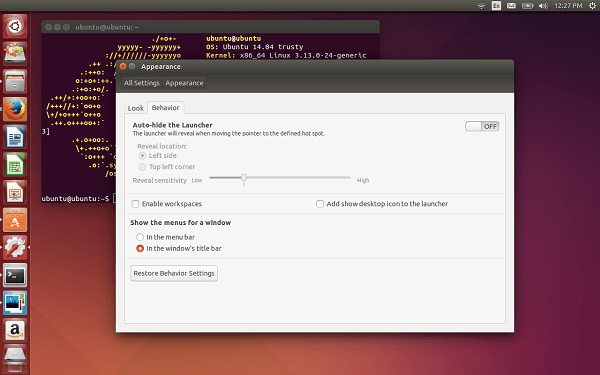Screen dimensions: 600x375
Task: Open the clock showing 12:27 PM
Action: click(x=568, y=6)
